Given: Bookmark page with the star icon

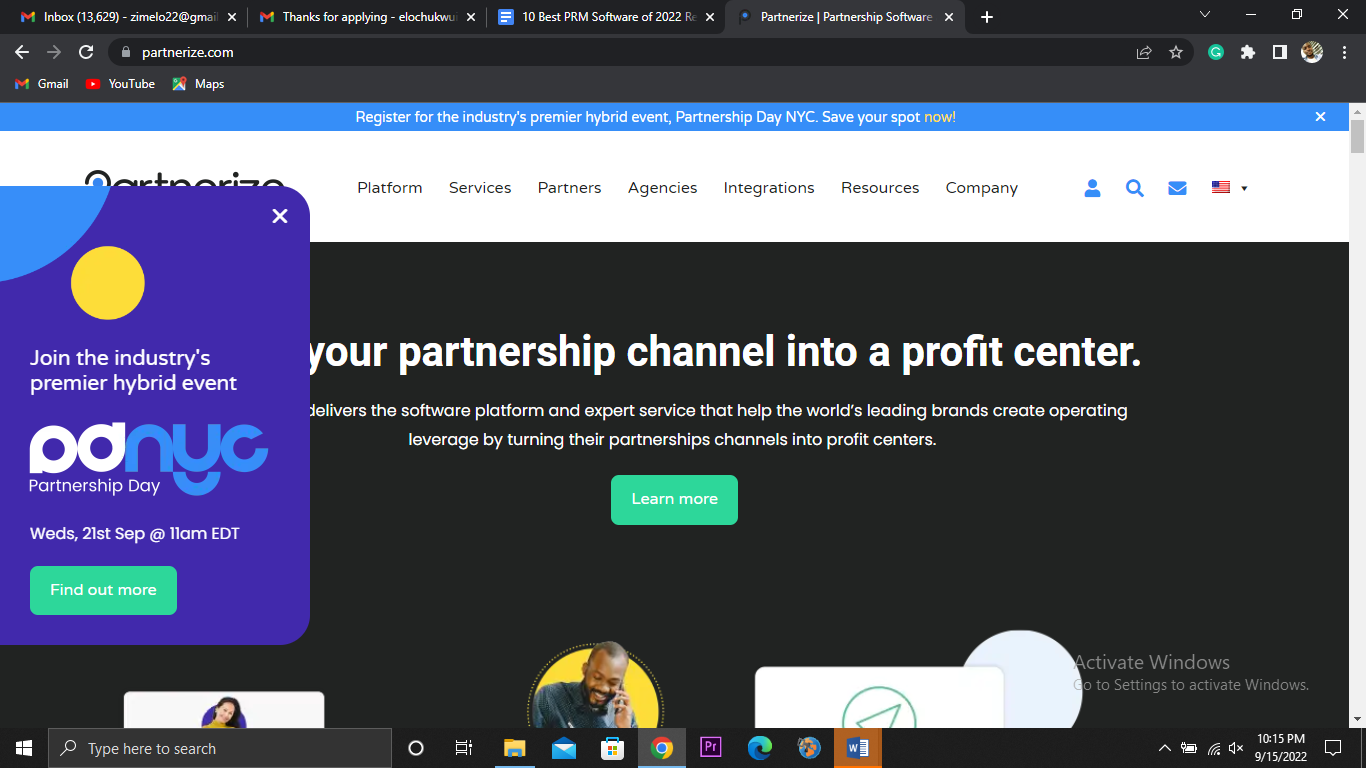Looking at the screenshot, I should tap(1176, 52).
